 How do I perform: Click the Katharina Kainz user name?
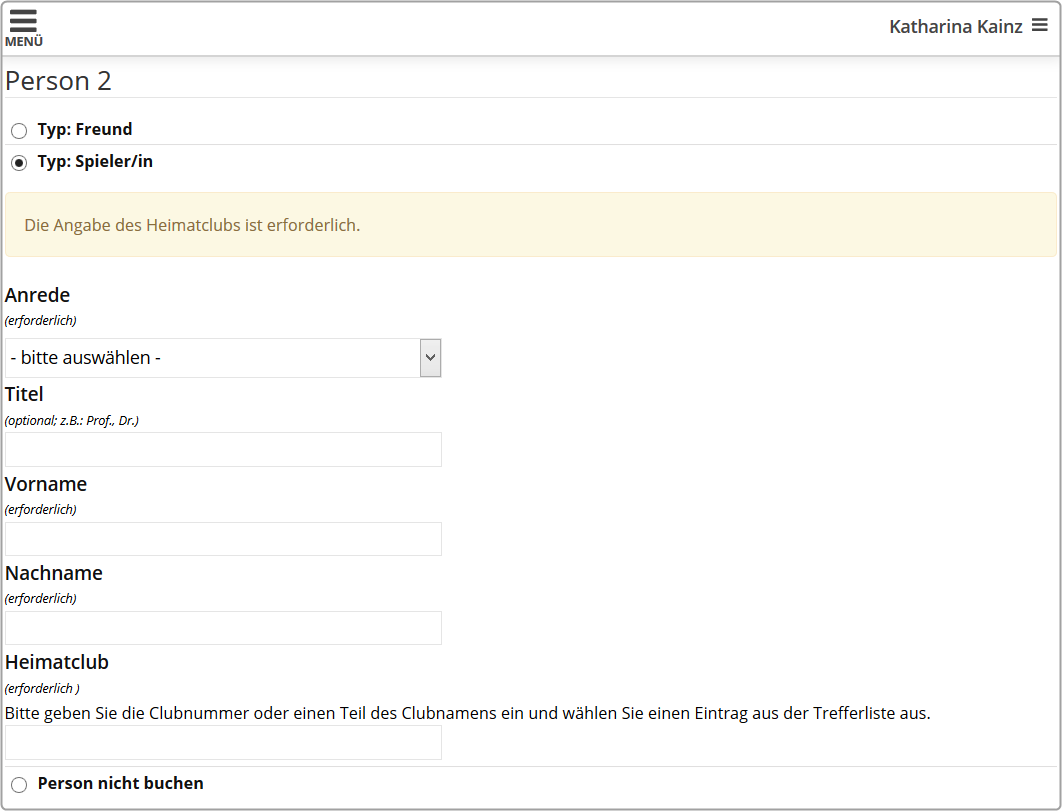955,27
